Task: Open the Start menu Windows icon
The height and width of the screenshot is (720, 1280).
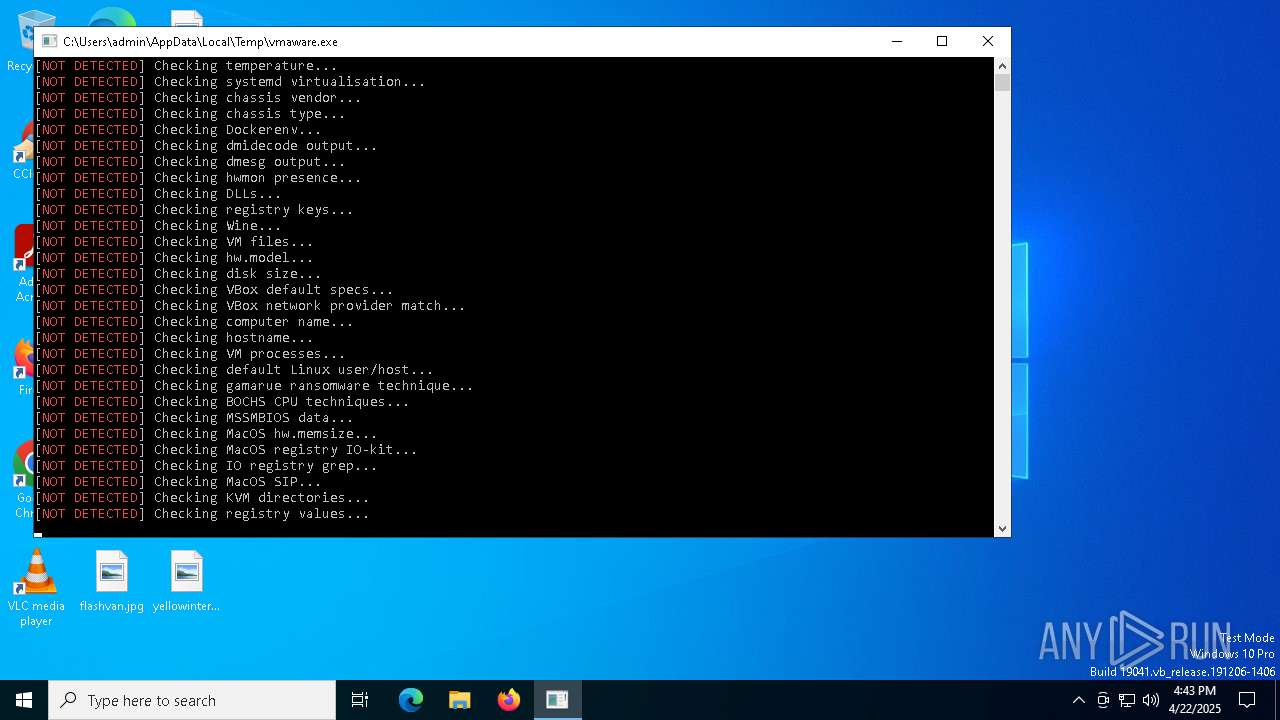Action: pyautogui.click(x=24, y=700)
